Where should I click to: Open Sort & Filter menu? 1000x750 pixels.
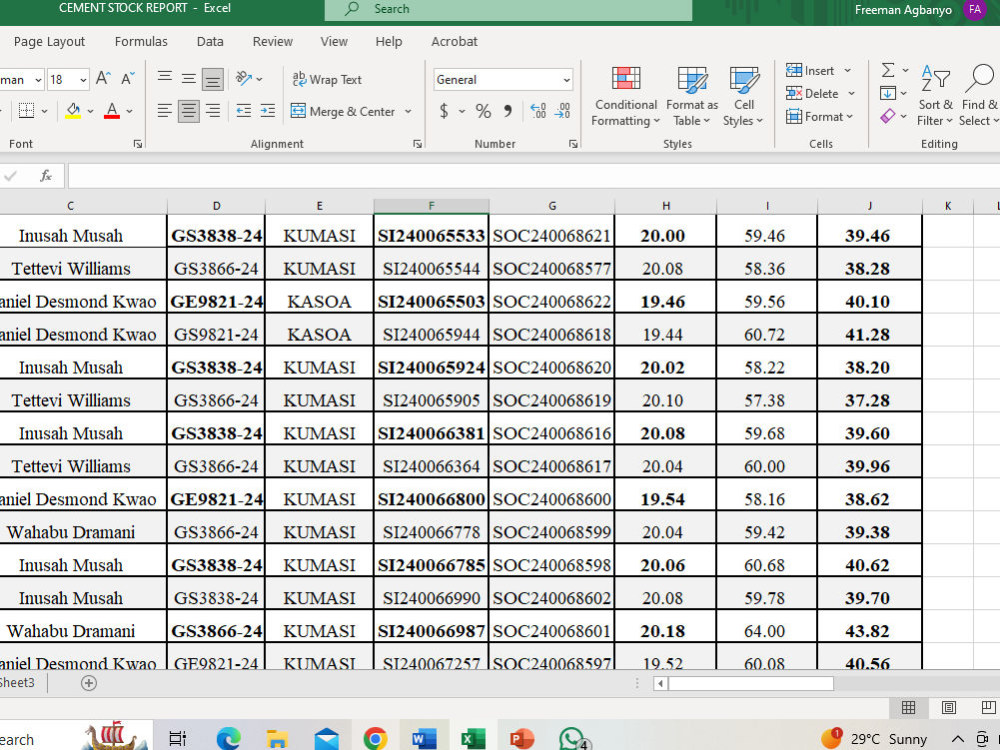(935, 96)
